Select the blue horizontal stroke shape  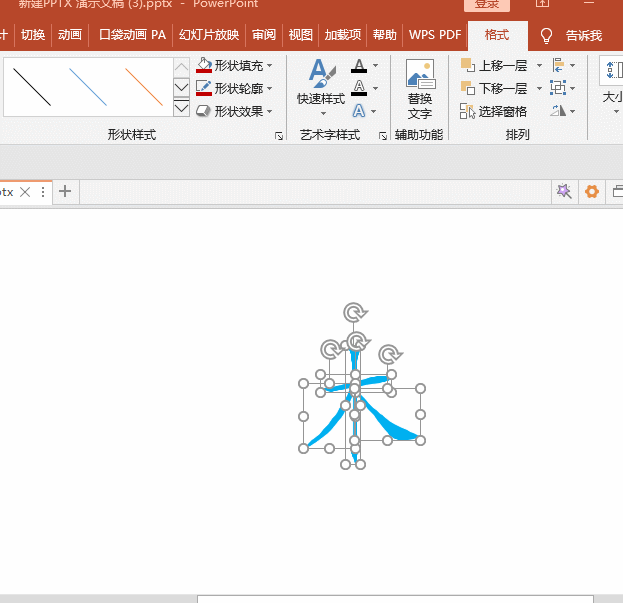pyautogui.click(x=373, y=381)
